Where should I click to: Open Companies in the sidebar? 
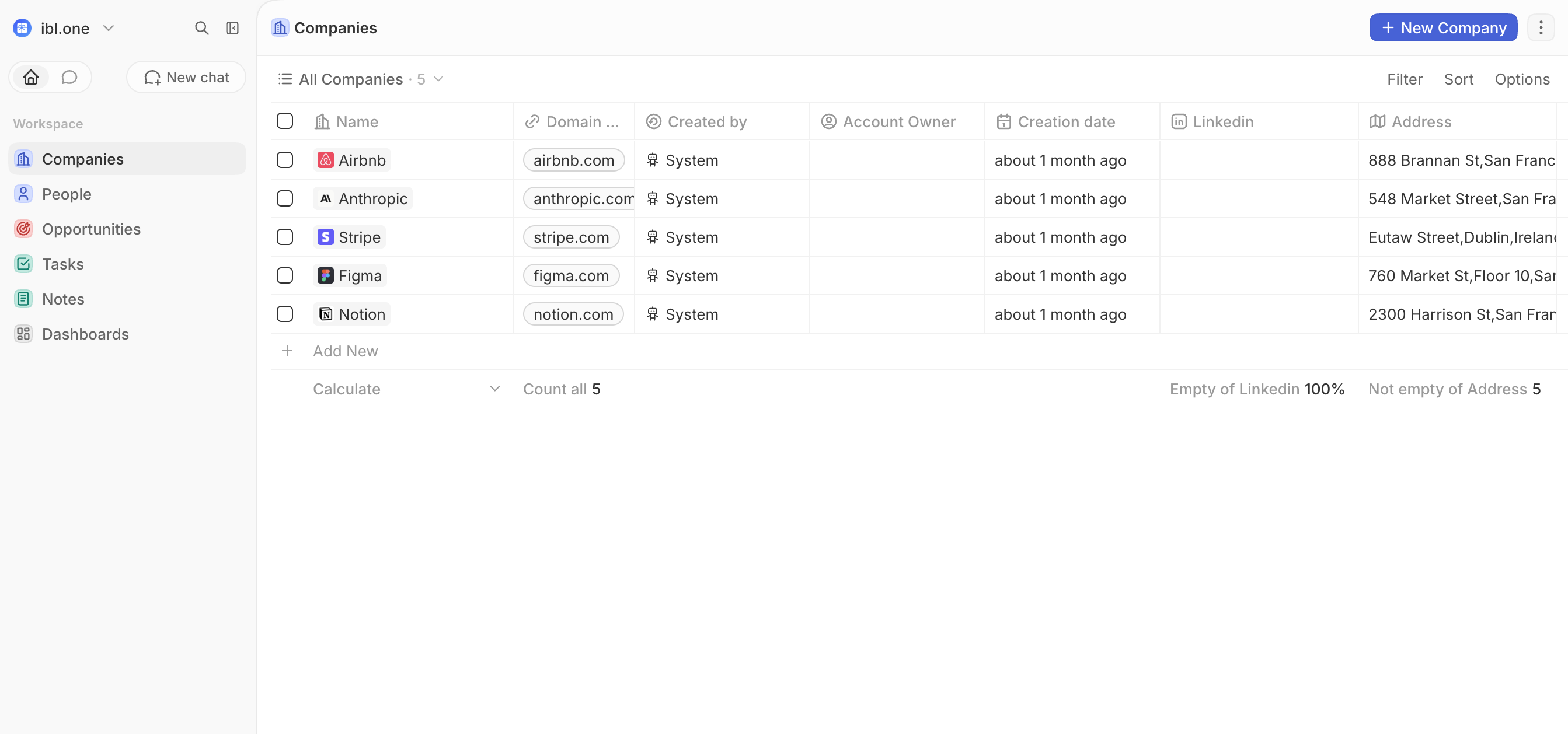[x=127, y=159]
